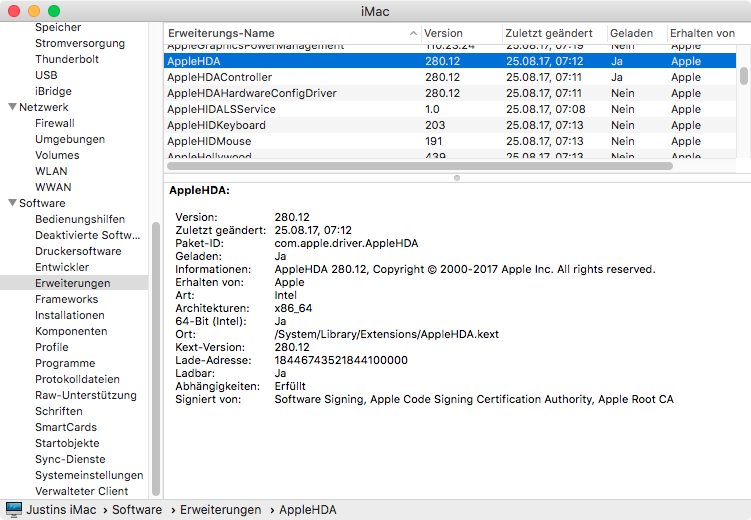This screenshot has height=520, width=751.
Task: Collapse the Netzwerk section triangle
Action: (11, 107)
